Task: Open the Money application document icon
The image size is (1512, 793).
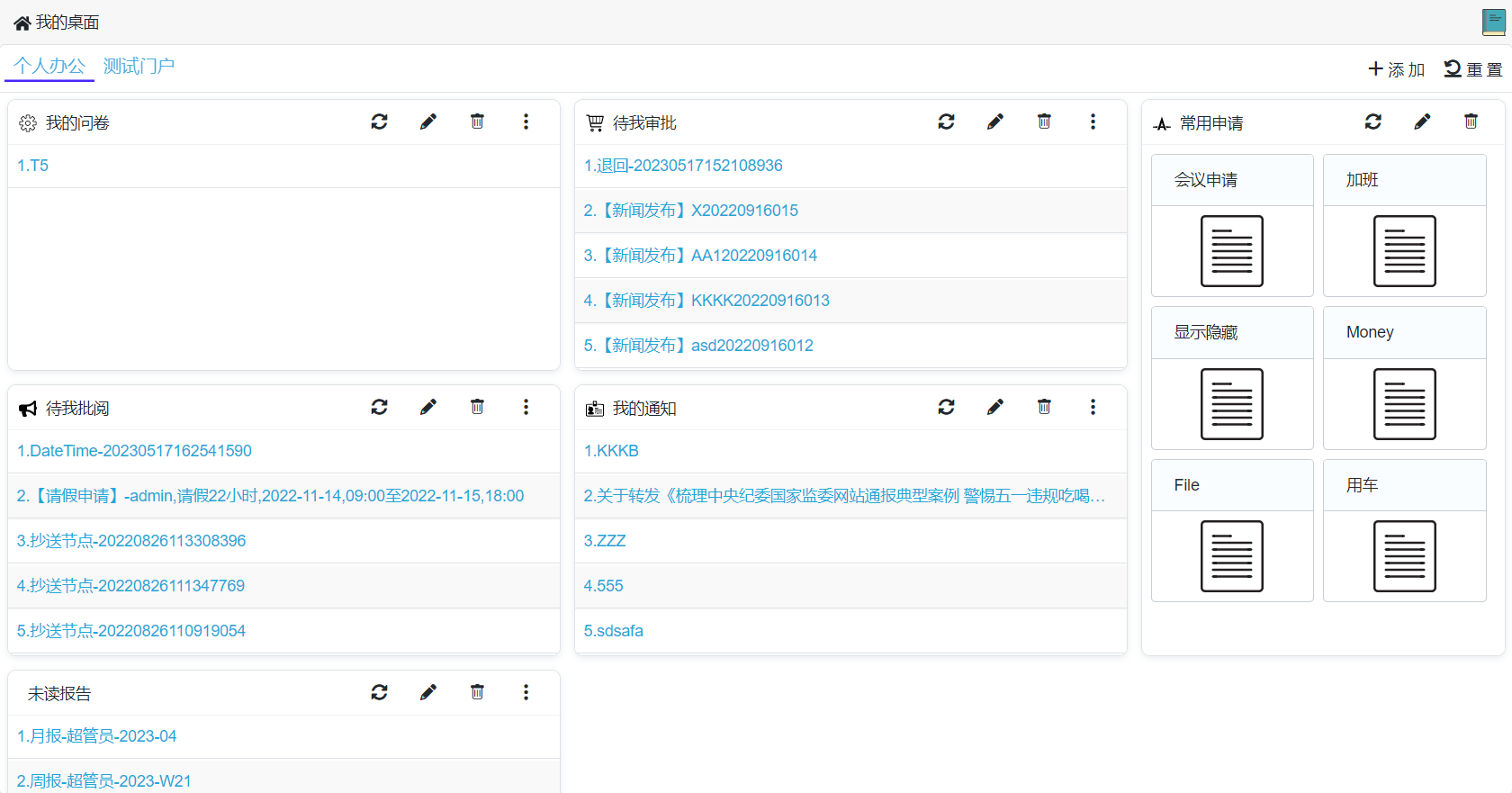Action: click(x=1404, y=404)
